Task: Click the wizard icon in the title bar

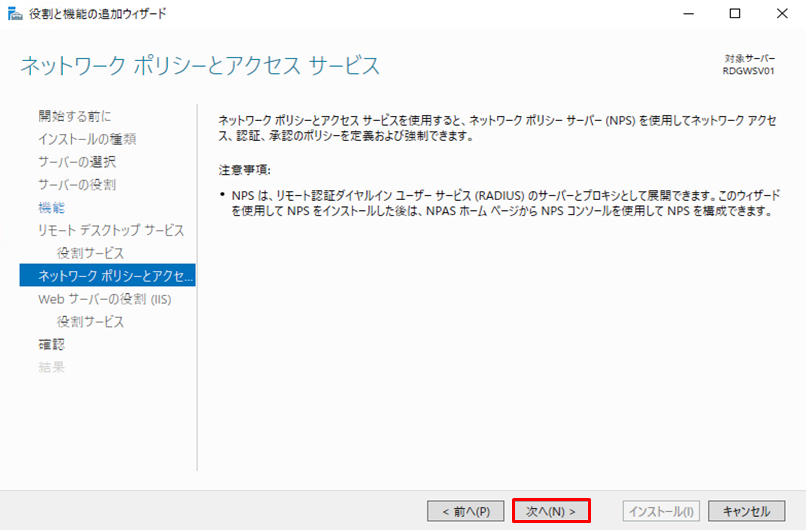Action: coord(14,14)
